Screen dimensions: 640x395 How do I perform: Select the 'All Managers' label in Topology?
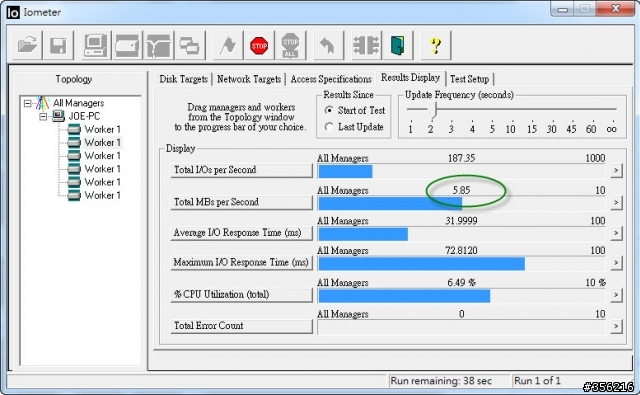(x=78, y=103)
